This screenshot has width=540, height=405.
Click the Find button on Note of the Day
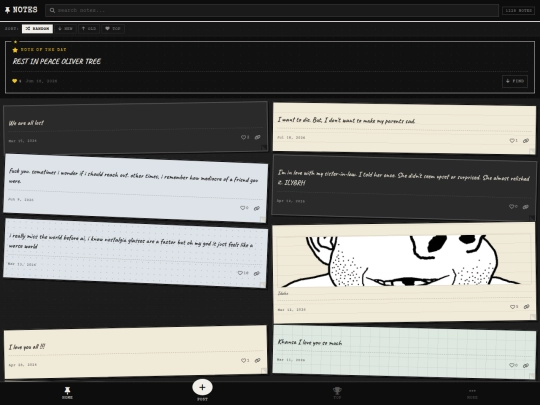point(515,81)
